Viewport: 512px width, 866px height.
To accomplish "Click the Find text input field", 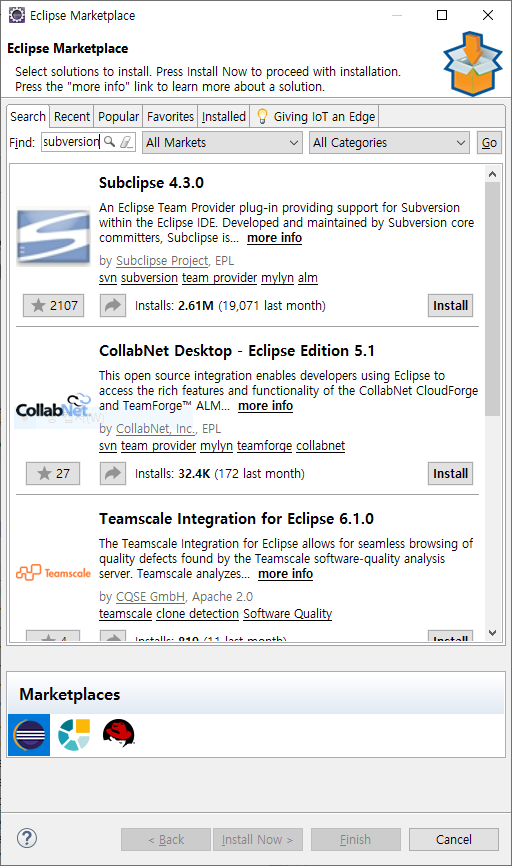I will (x=72, y=142).
